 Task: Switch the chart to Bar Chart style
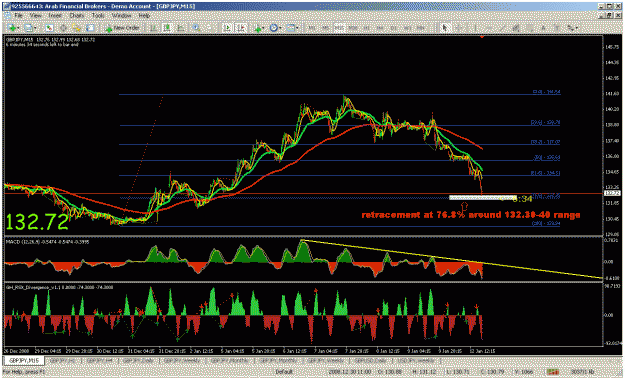(x=153, y=28)
